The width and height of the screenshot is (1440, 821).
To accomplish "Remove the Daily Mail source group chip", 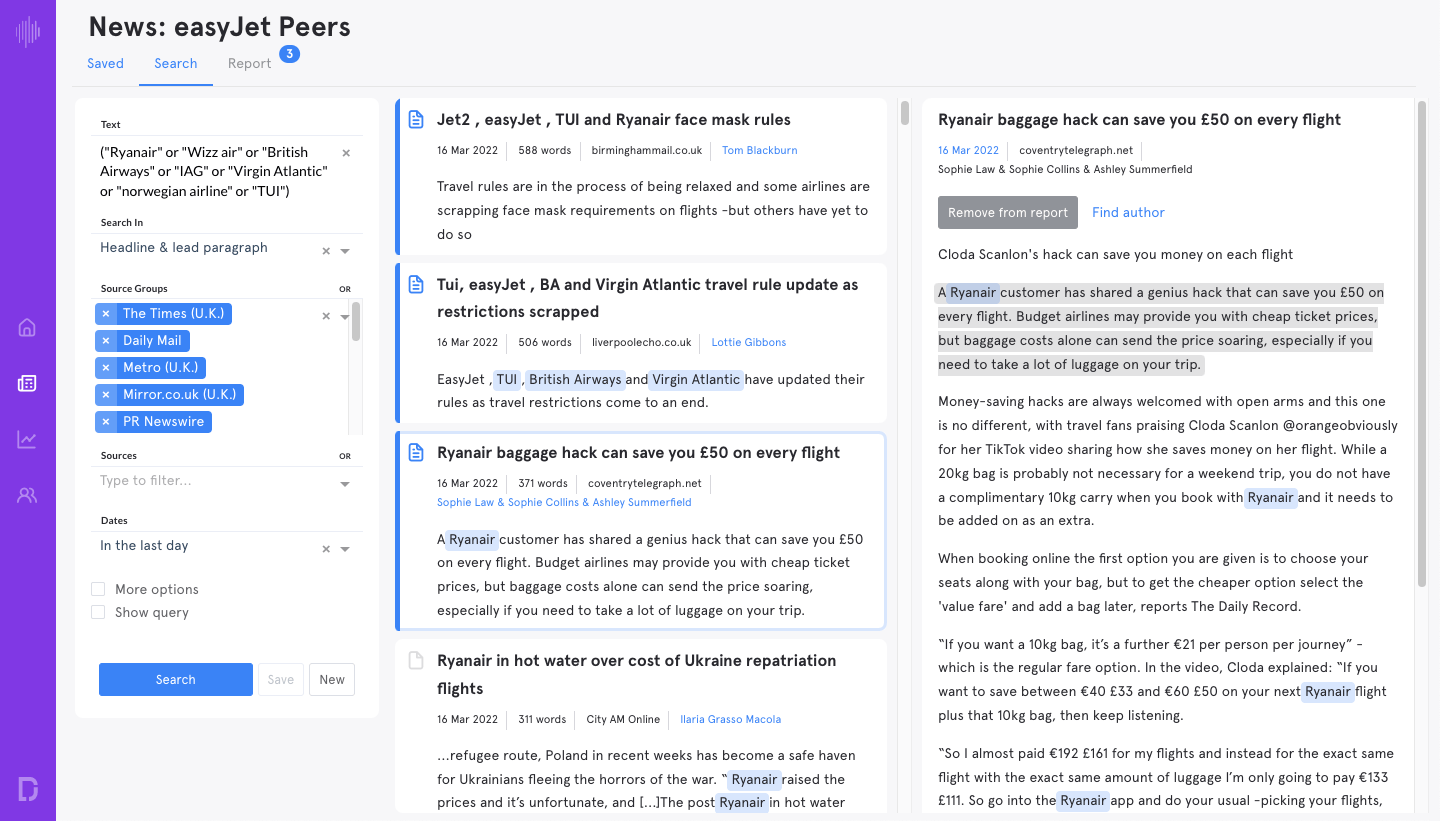I will click(x=106, y=340).
